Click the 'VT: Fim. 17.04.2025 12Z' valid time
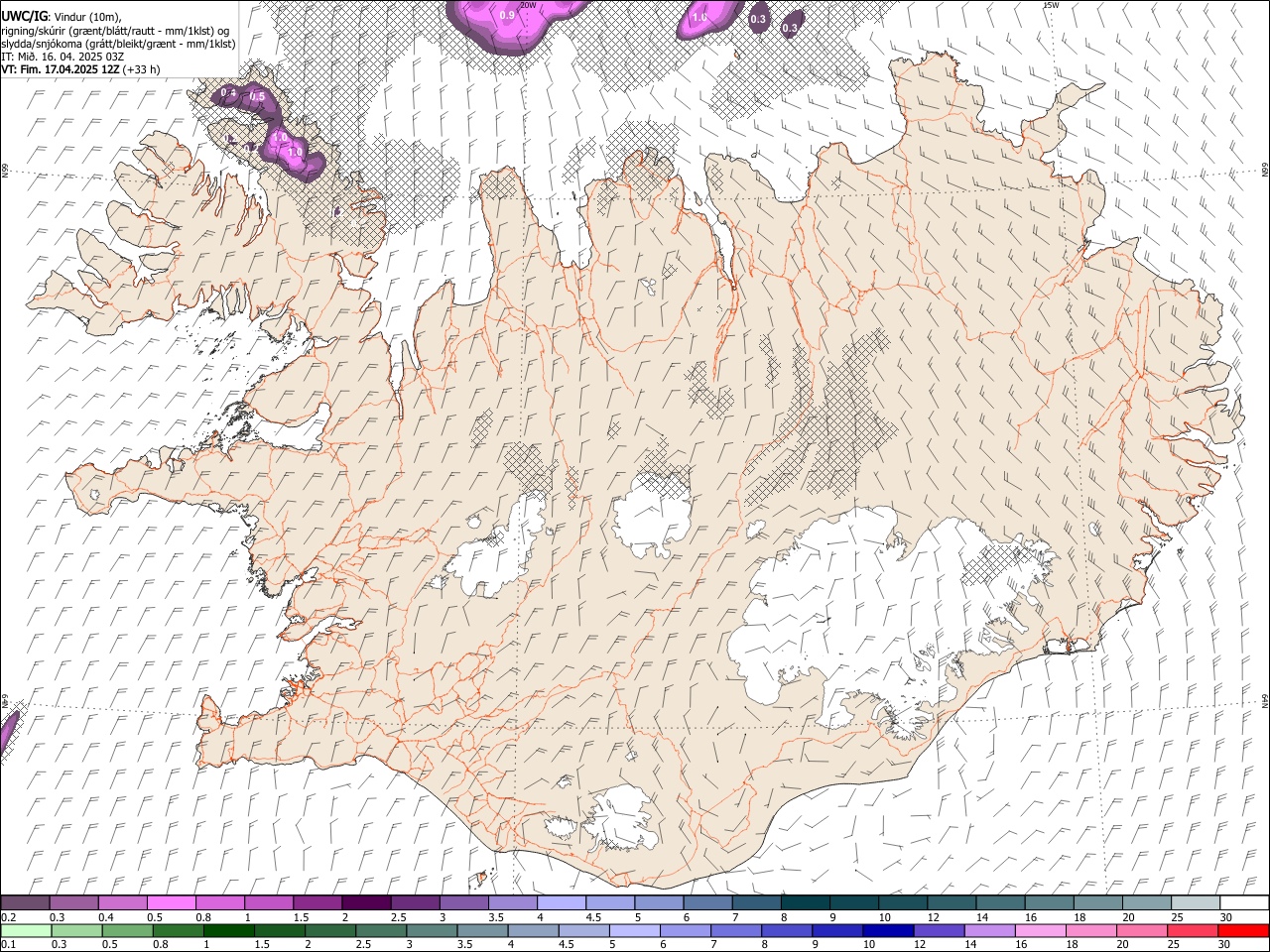Image resolution: width=1270 pixels, height=952 pixels. [x=61, y=69]
